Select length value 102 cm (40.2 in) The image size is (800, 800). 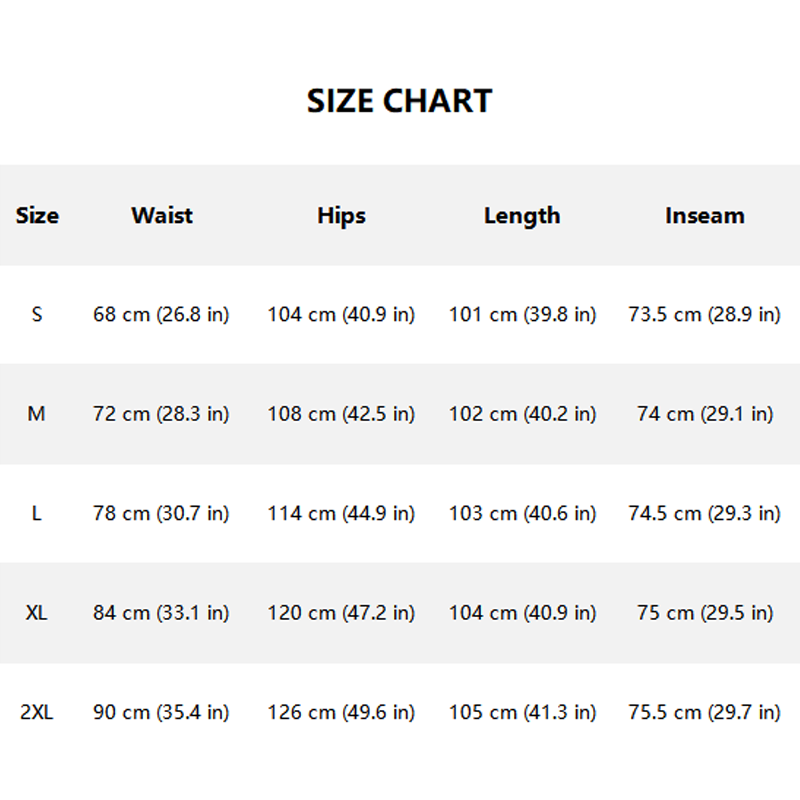click(x=522, y=414)
